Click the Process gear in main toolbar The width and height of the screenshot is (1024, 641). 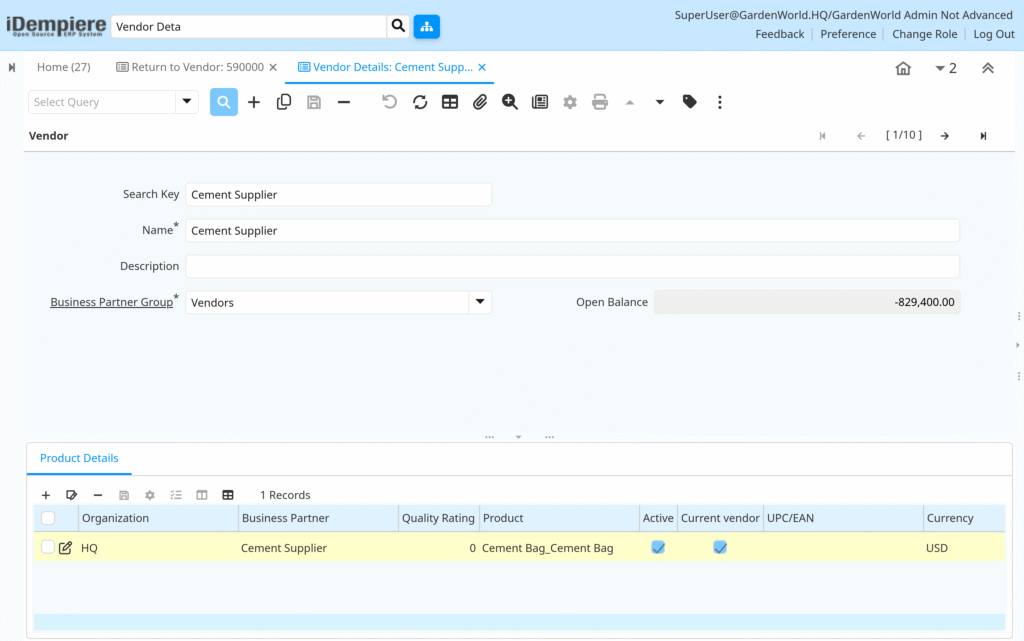(570, 102)
